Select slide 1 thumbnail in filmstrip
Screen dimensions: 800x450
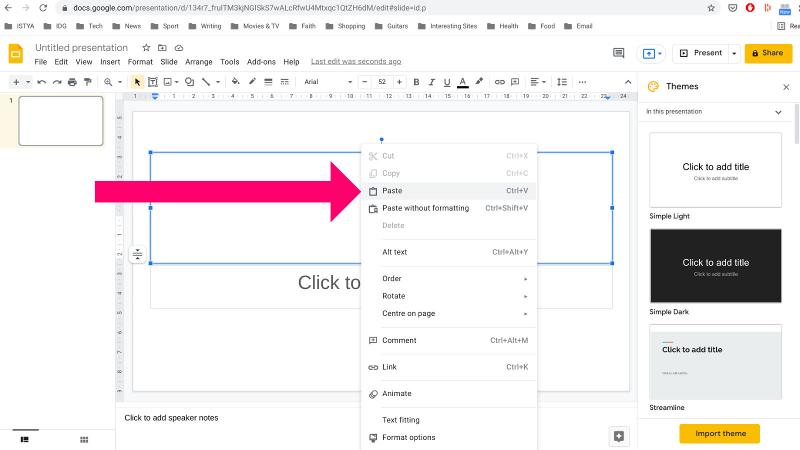coord(61,121)
